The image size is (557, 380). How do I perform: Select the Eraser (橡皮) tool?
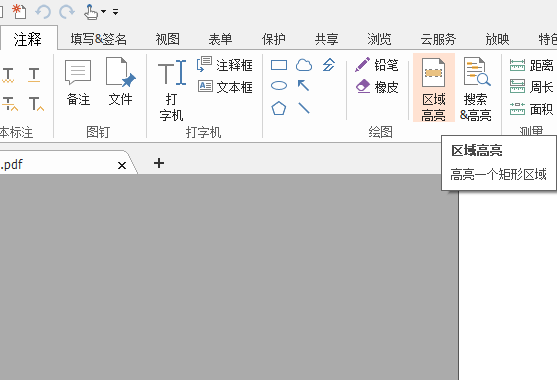click(377, 87)
